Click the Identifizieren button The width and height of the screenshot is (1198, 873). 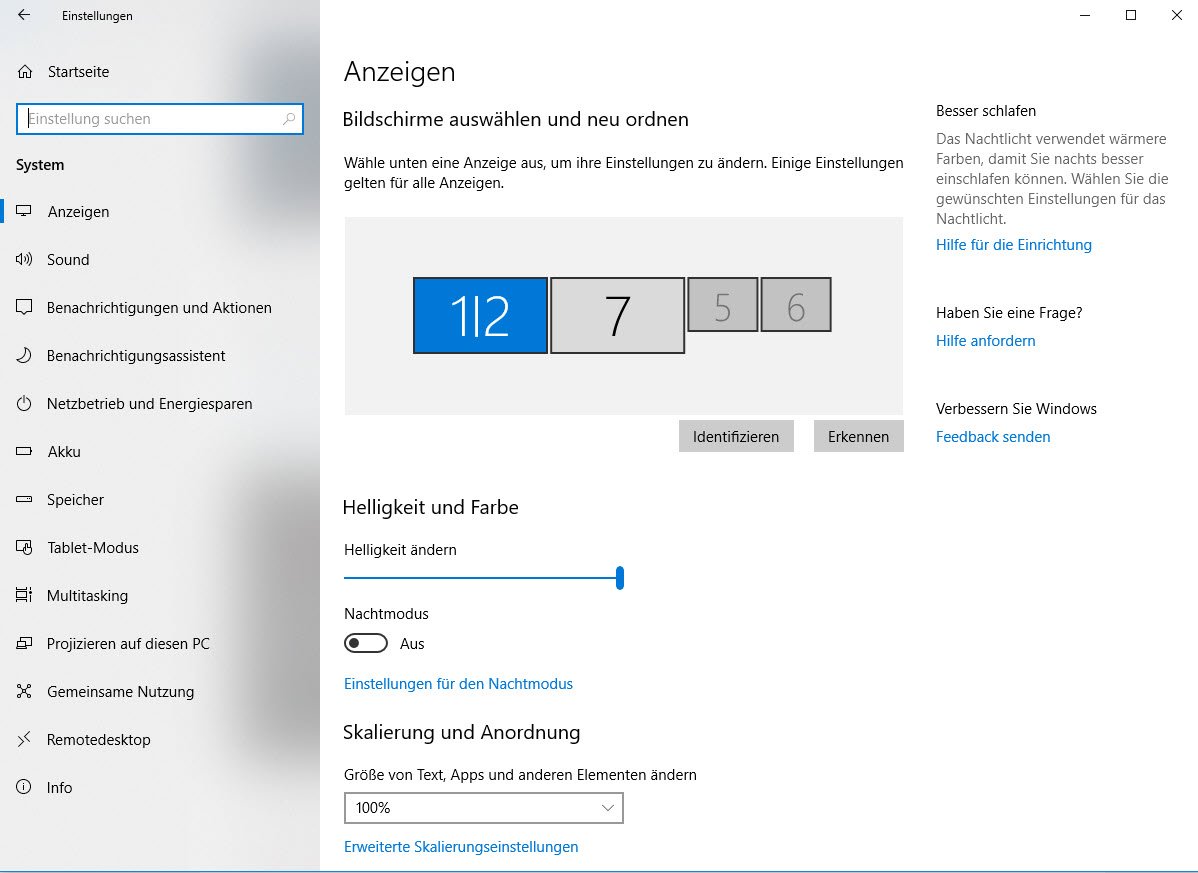pos(736,436)
